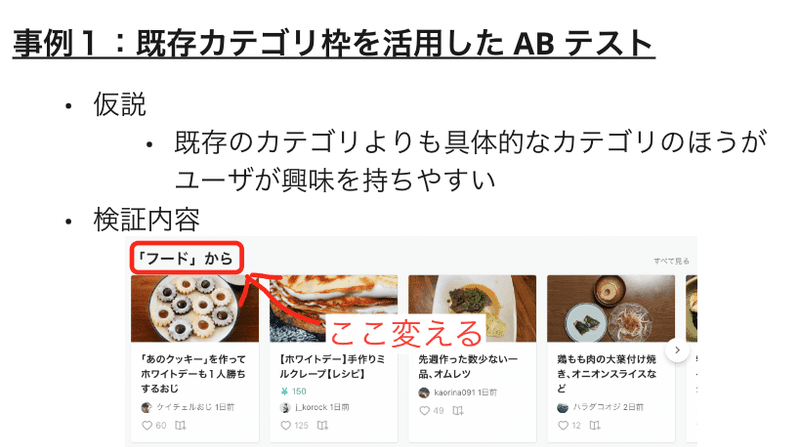Click the green yen price icon 150
Screen dimensions: 800x447
pyautogui.click(x=285, y=391)
